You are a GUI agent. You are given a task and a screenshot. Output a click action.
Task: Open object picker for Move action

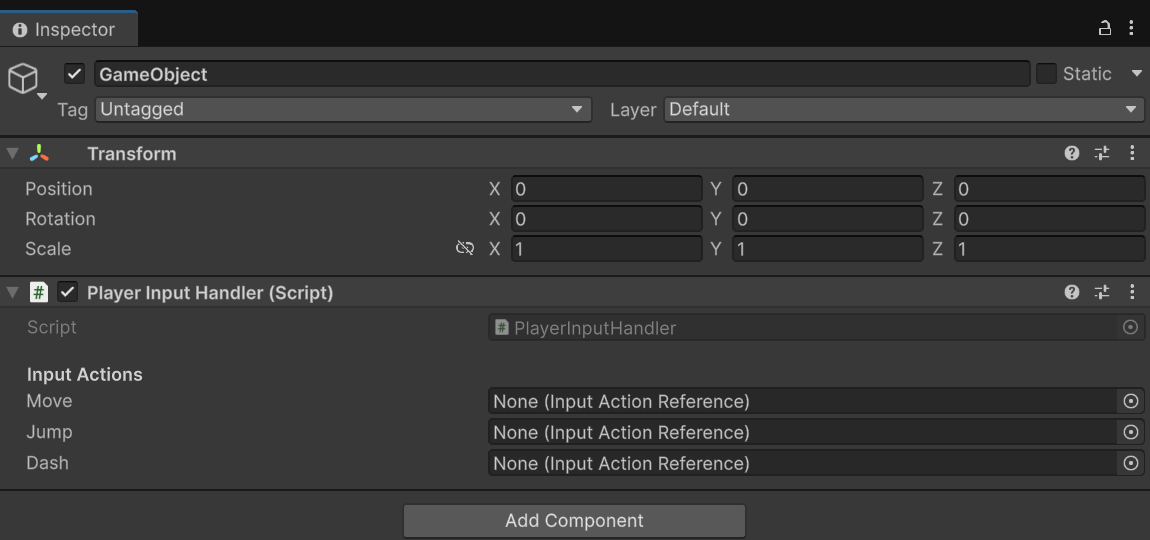pos(1131,402)
